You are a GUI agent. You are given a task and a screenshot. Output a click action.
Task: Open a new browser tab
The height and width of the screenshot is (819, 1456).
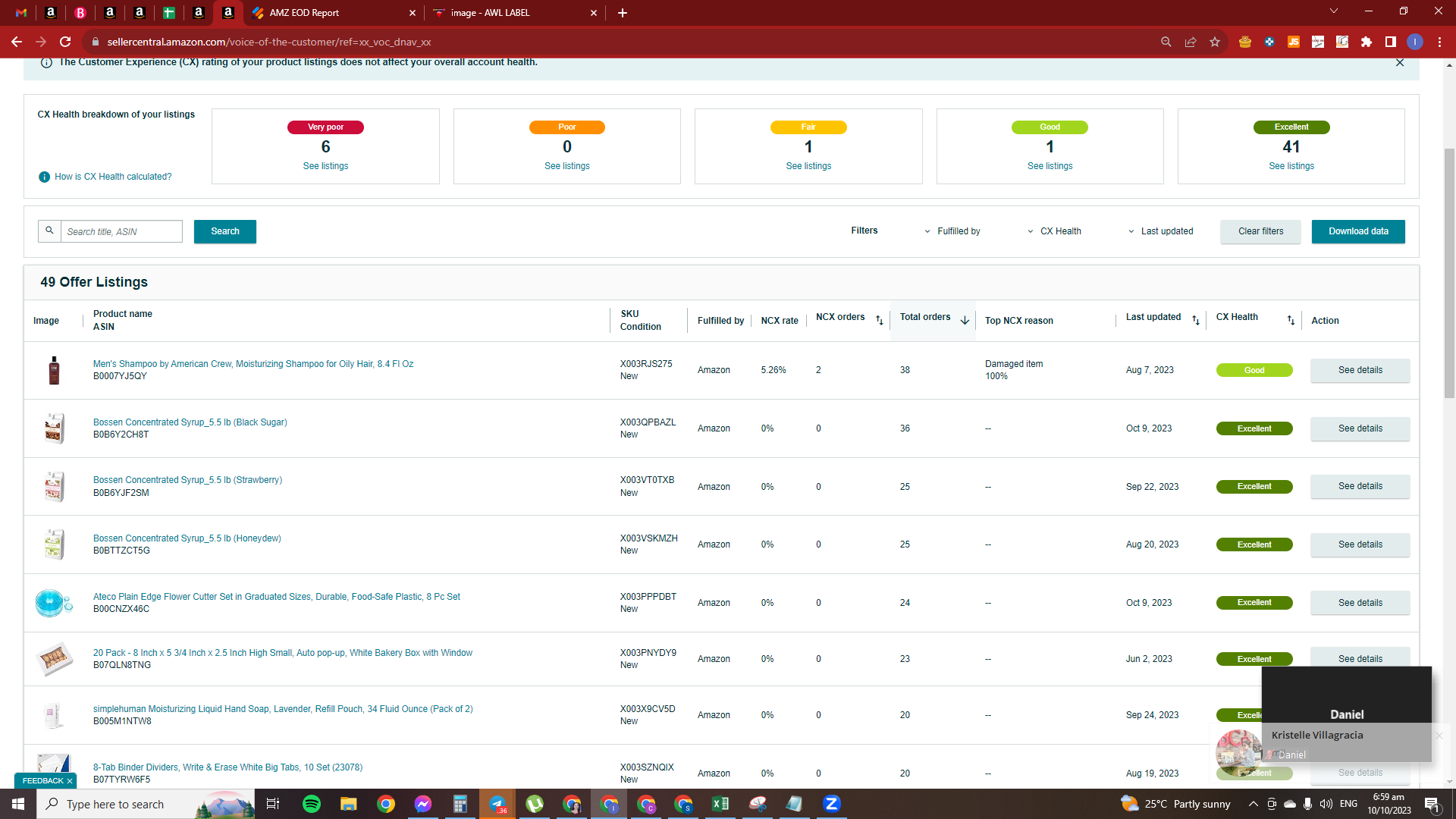pyautogui.click(x=623, y=13)
